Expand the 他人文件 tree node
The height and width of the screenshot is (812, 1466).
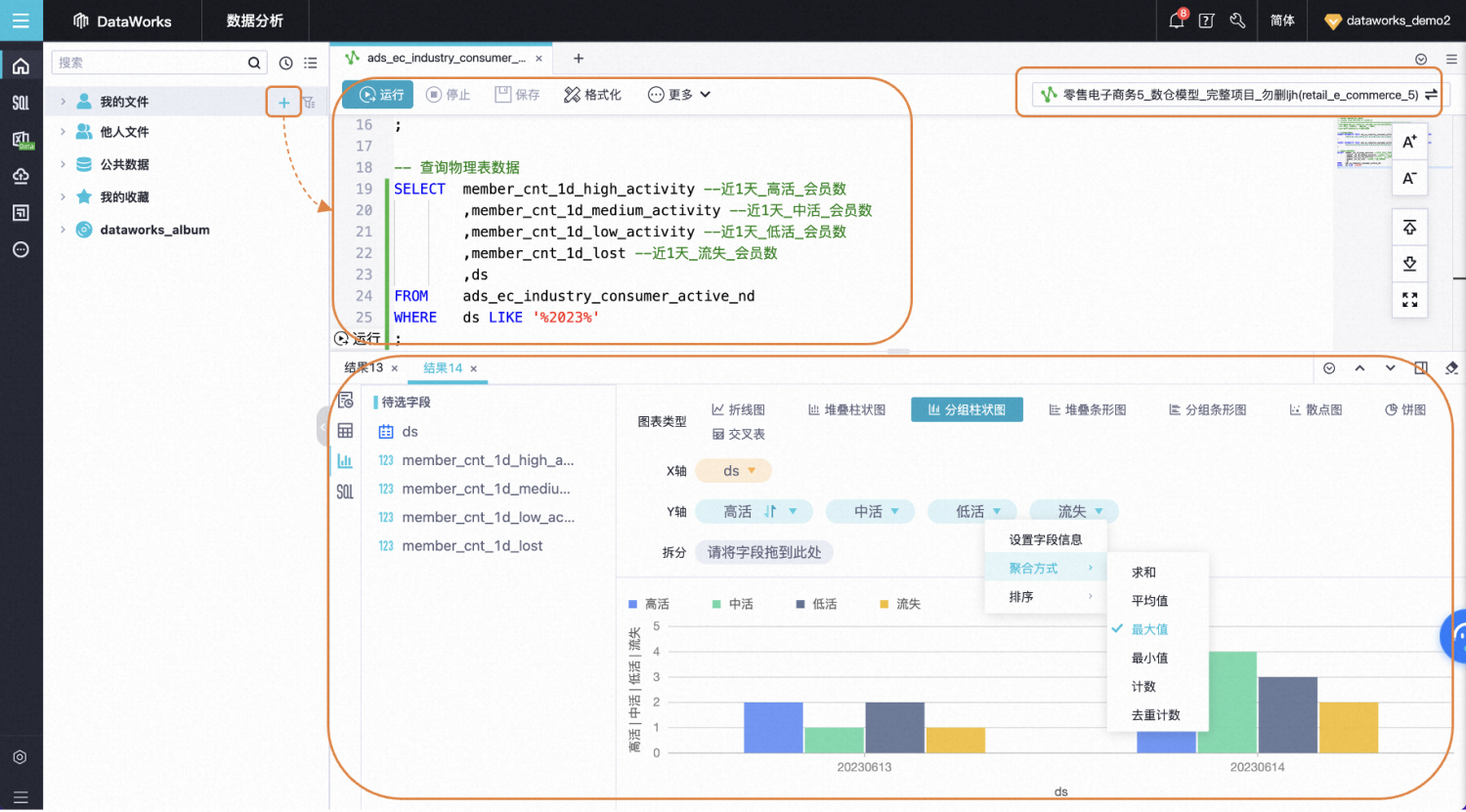(x=64, y=132)
